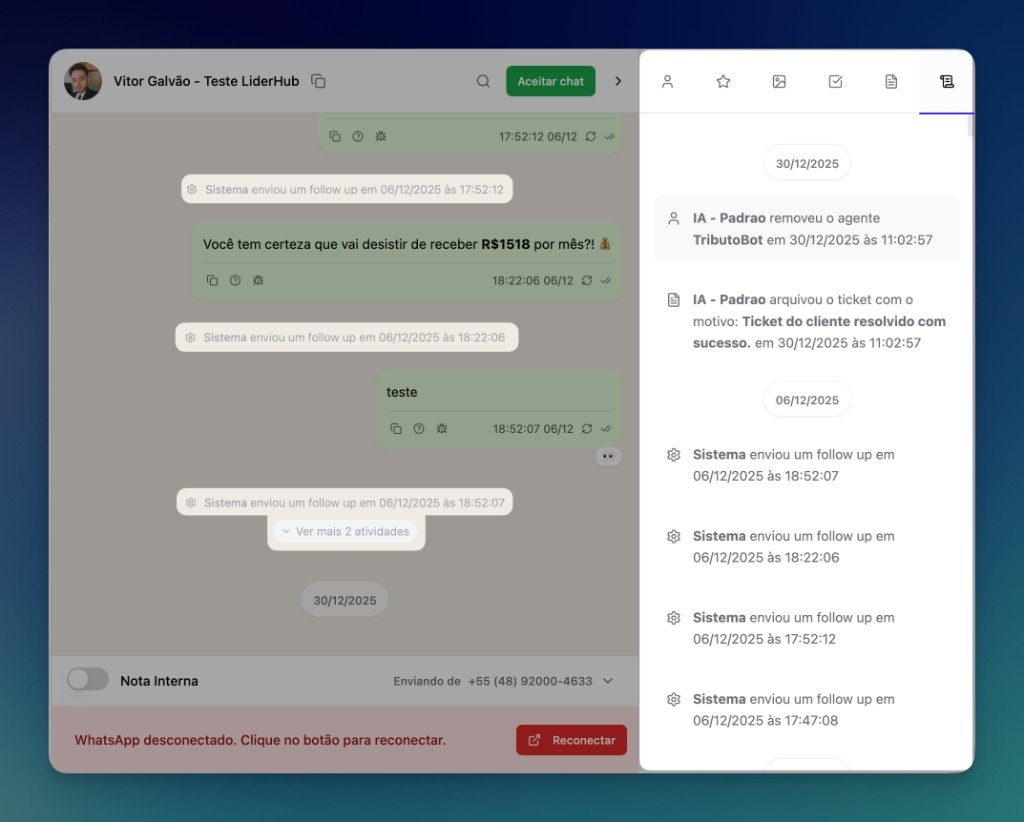1024x822 pixels.
Task: Report a bug on the R$1518 message
Action: pos(258,281)
